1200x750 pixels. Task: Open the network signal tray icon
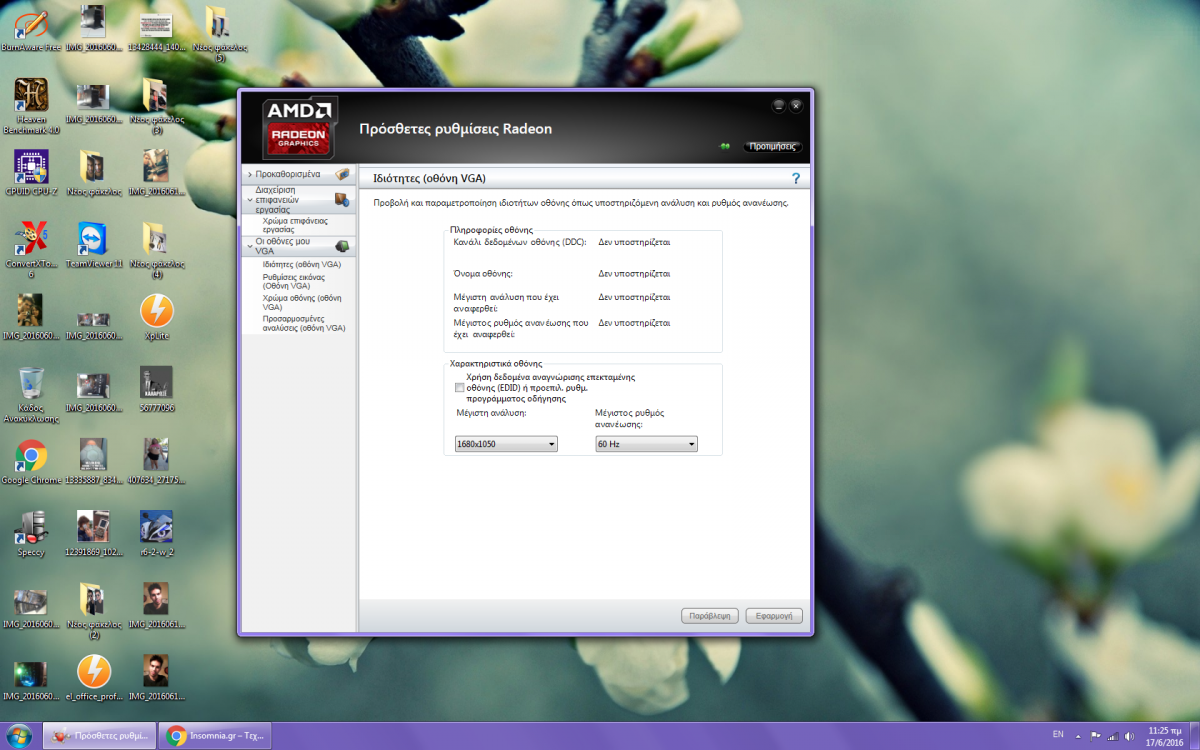pos(1112,736)
